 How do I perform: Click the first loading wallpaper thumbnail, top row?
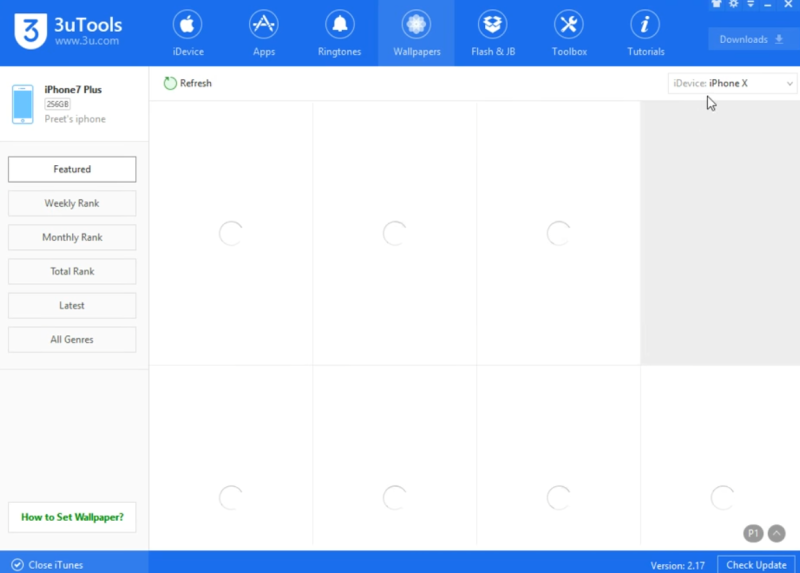pos(231,233)
